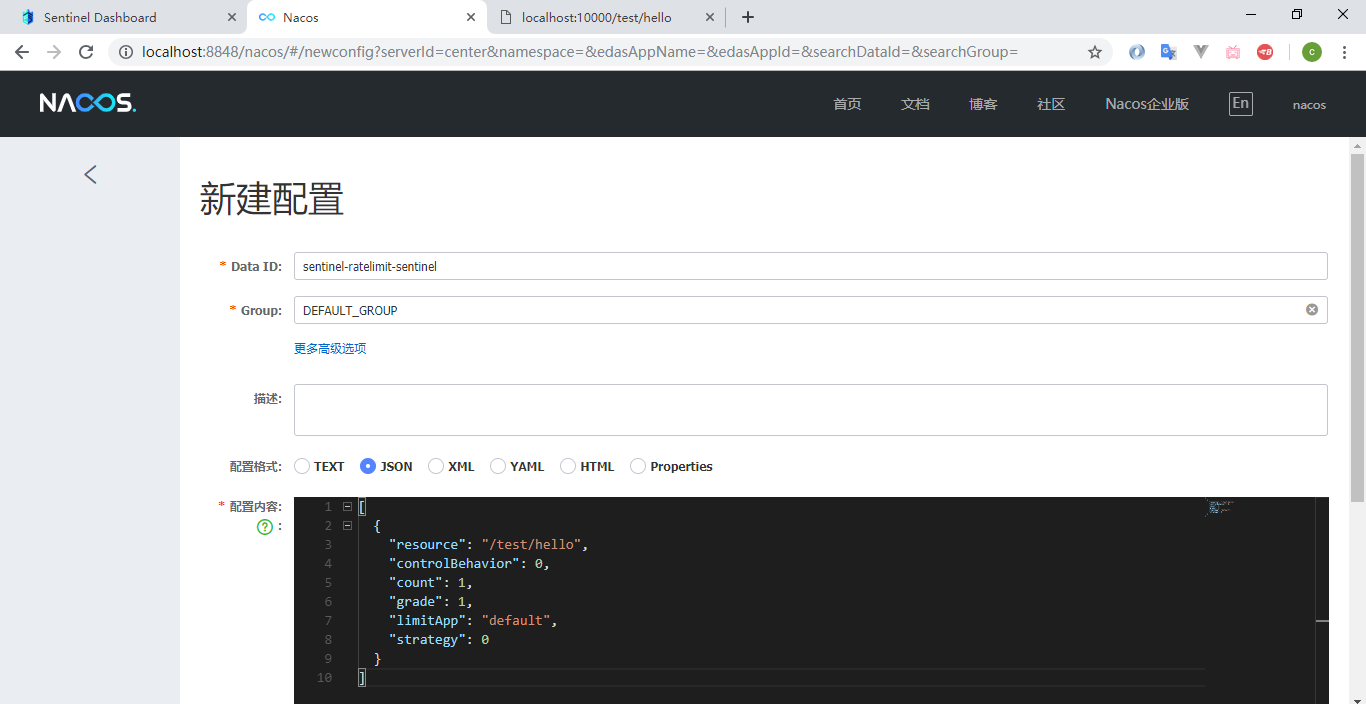View site information icon in address bar

click(x=126, y=52)
